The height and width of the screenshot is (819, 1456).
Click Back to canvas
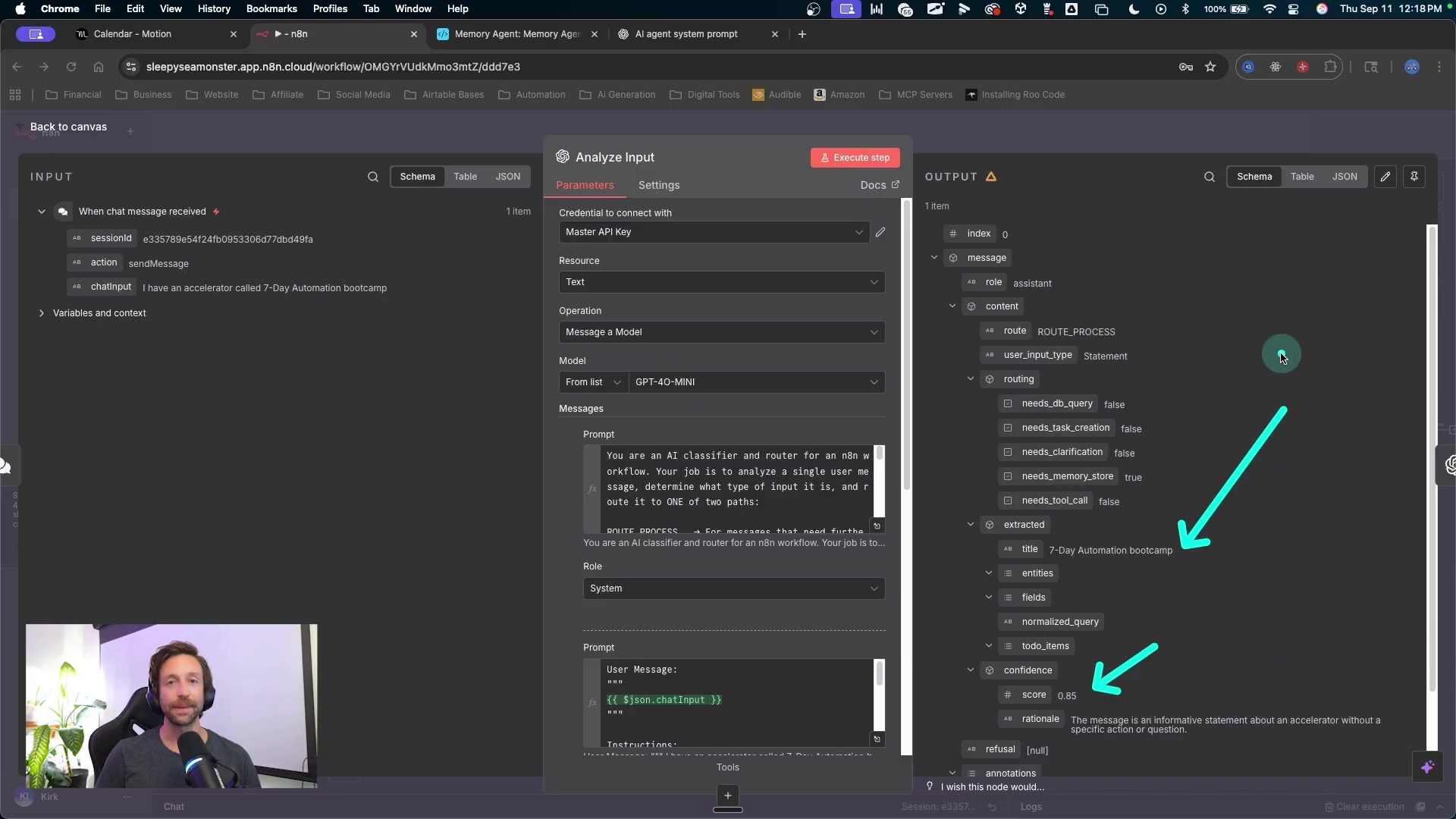coord(68,127)
